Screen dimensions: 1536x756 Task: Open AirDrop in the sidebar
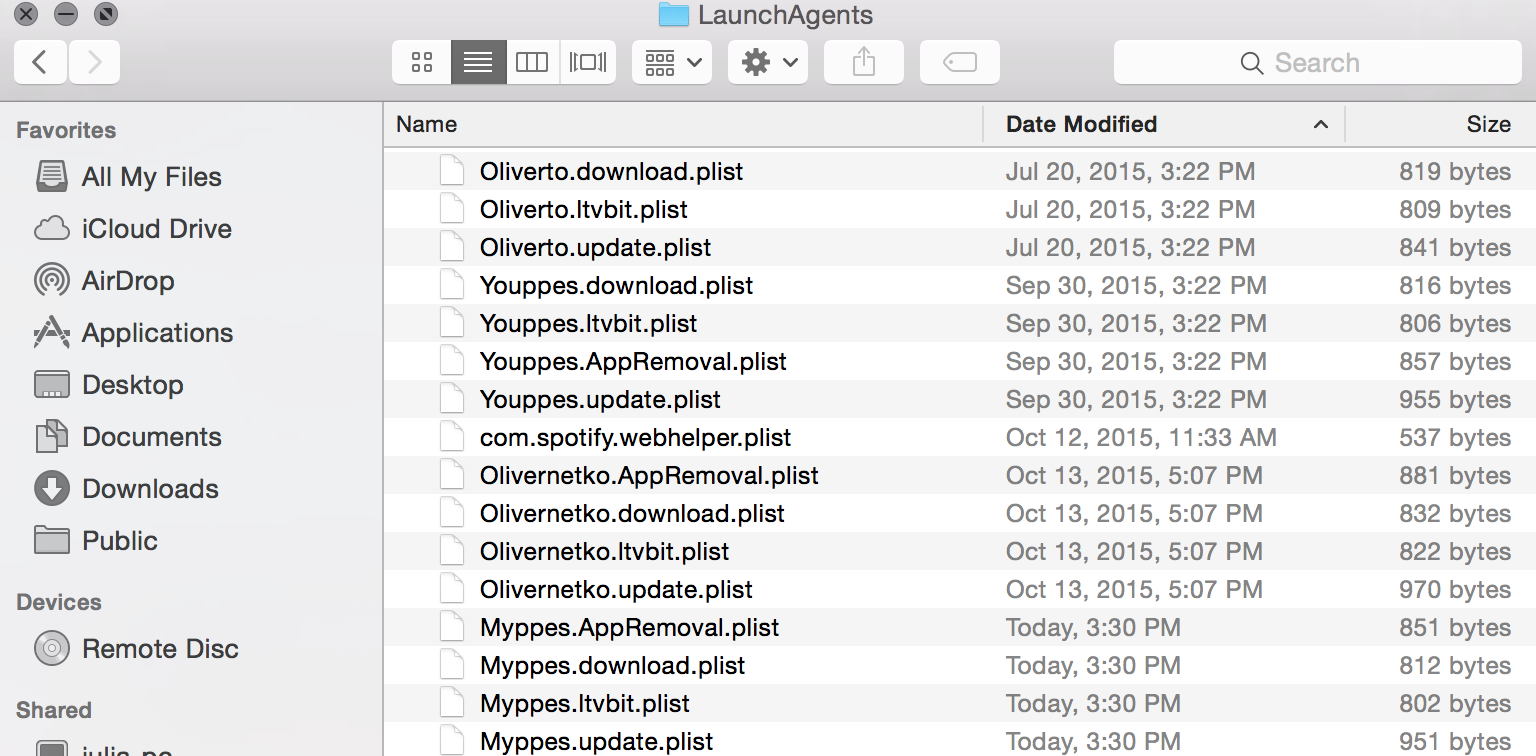tap(127, 281)
